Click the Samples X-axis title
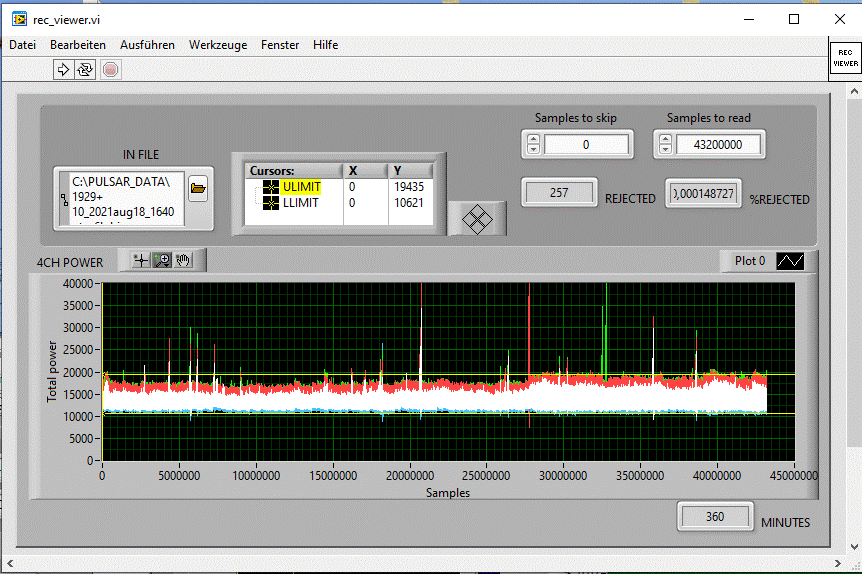The image size is (862, 574). (x=447, y=493)
